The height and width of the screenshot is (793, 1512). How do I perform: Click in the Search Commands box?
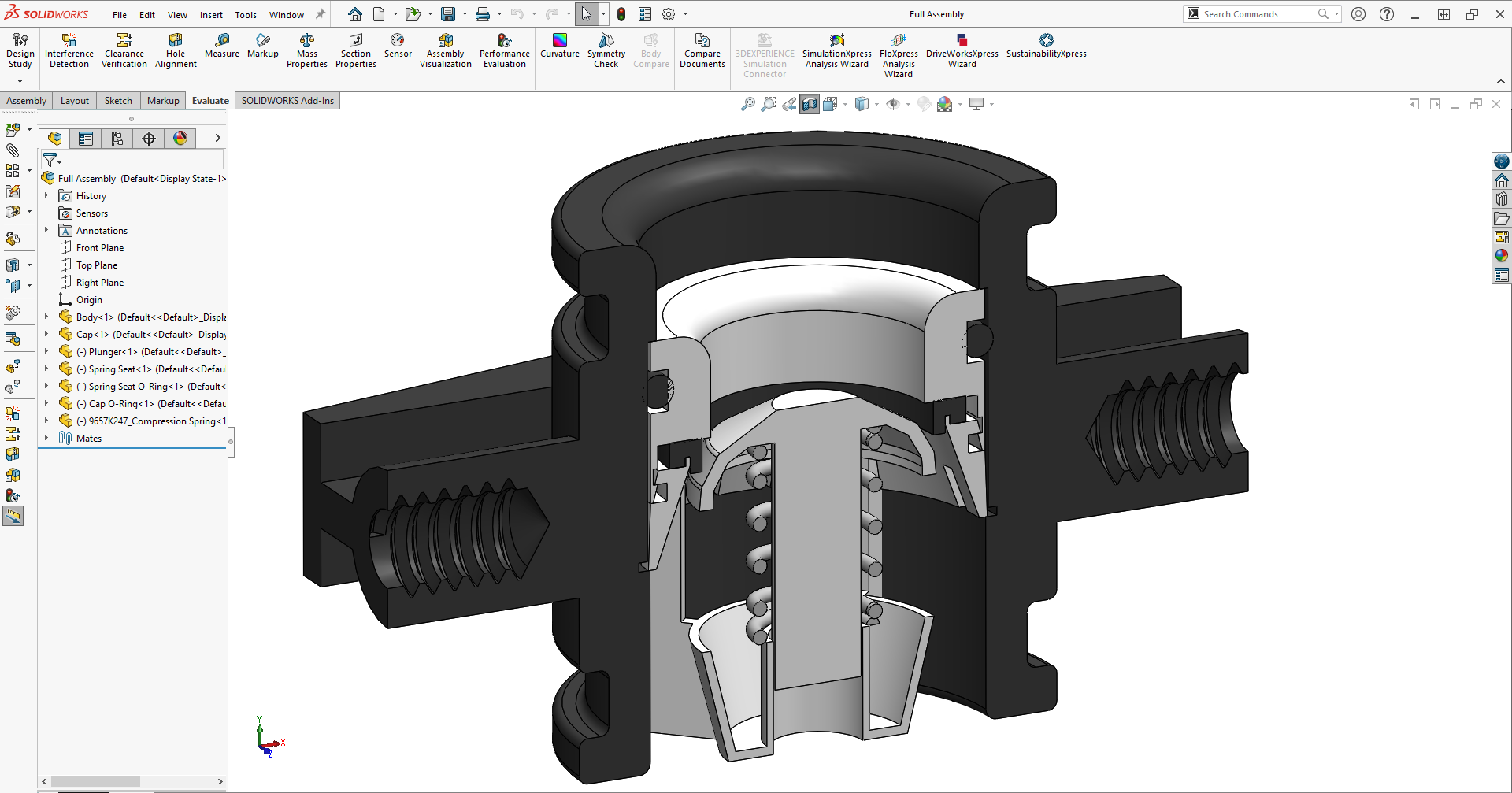1258,14
